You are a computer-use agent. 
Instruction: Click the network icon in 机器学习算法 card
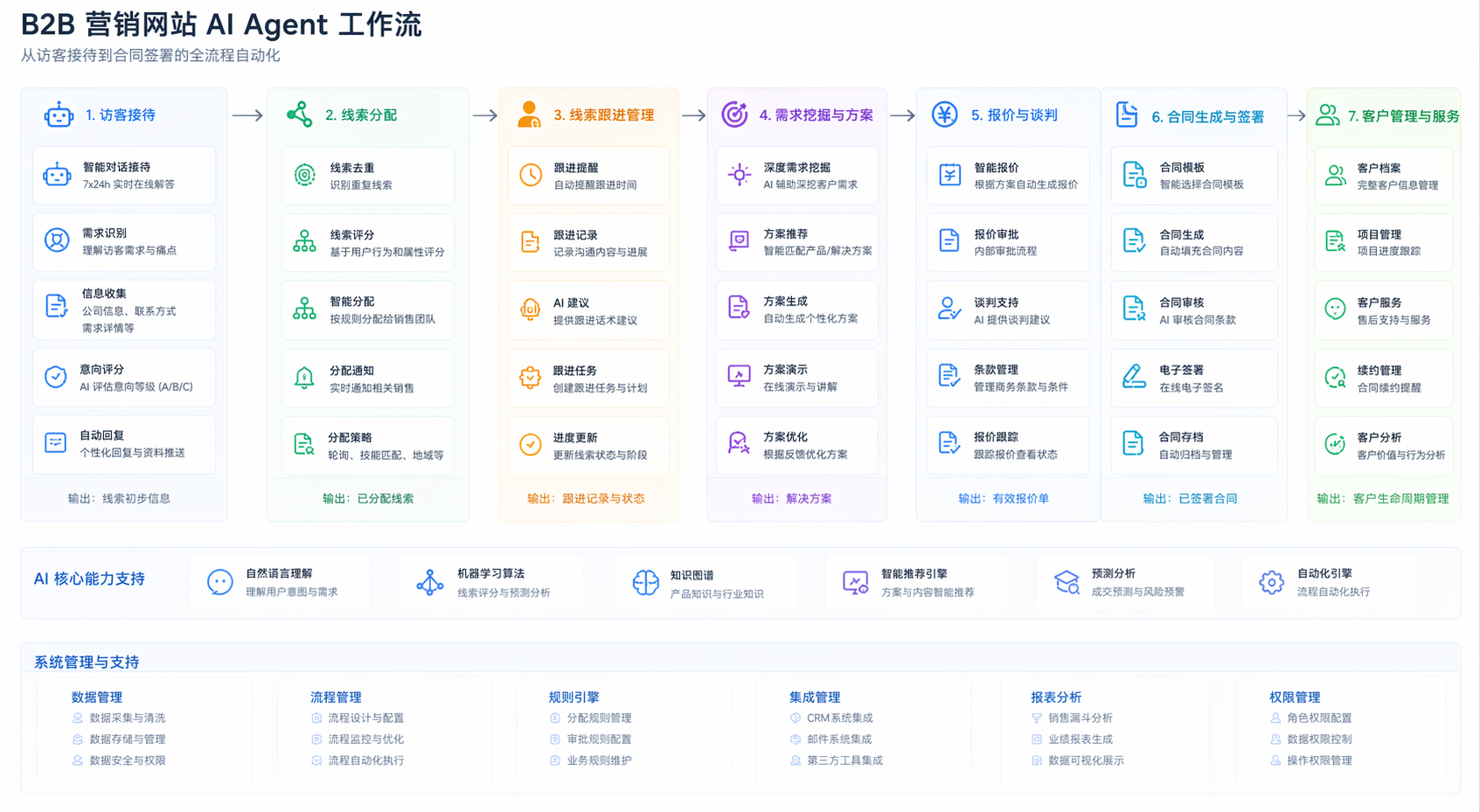430,582
